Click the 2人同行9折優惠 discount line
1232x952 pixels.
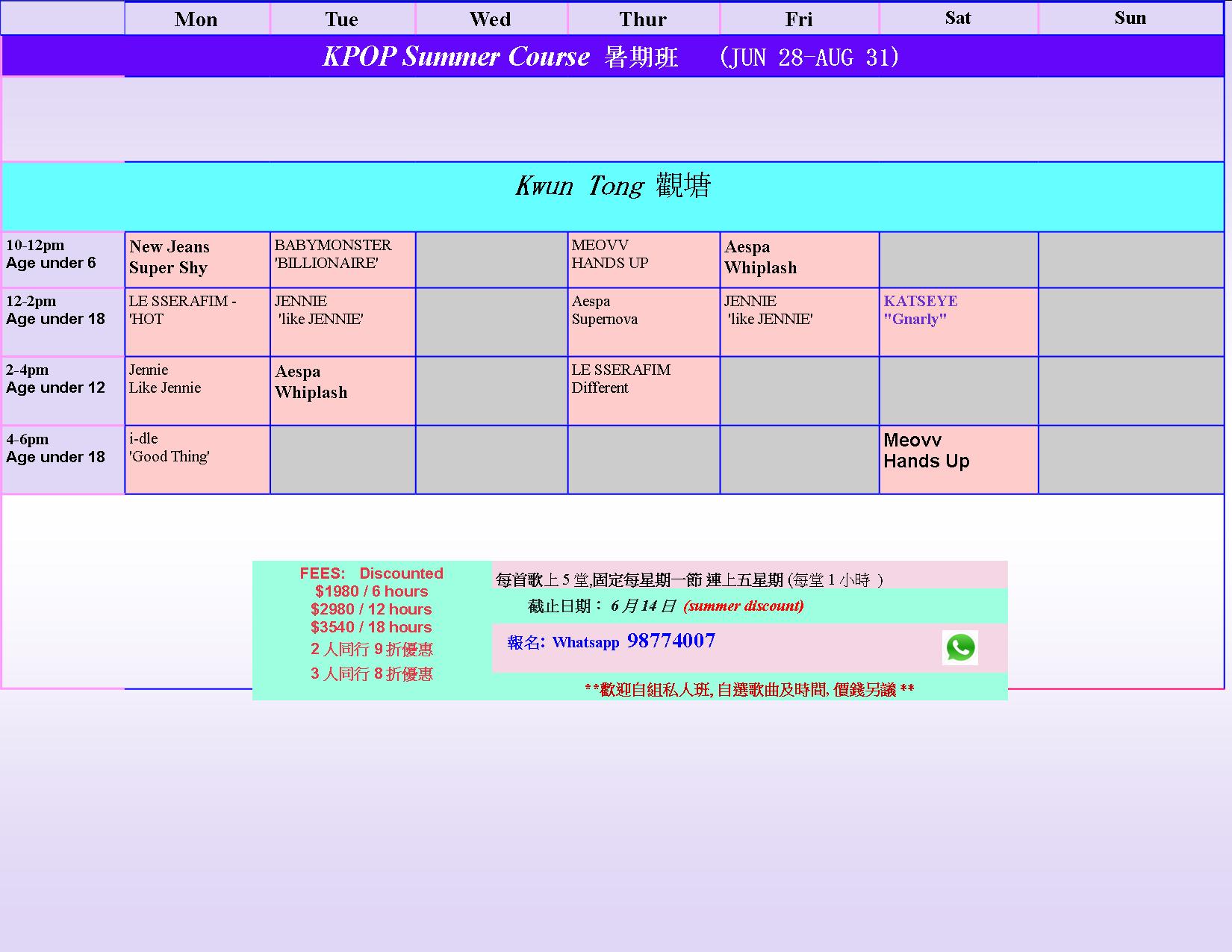[371, 649]
